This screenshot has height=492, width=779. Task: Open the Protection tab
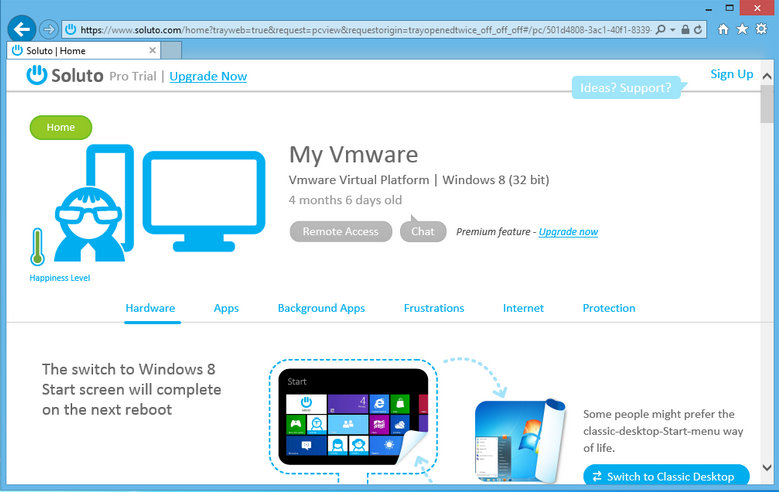609,308
